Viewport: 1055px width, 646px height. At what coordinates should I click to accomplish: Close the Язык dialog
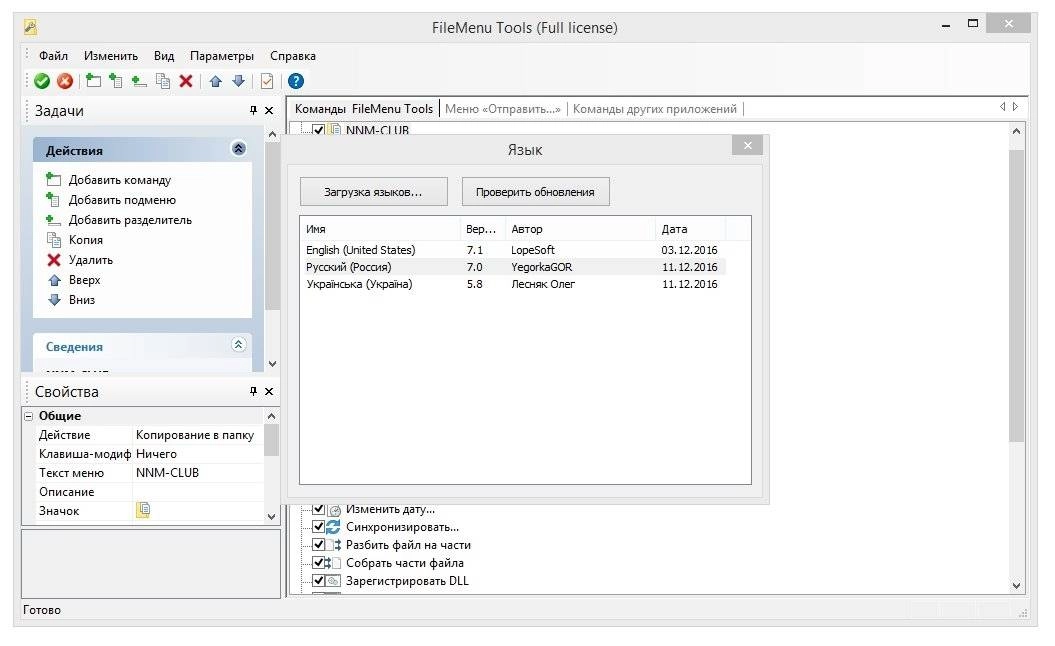[747, 145]
